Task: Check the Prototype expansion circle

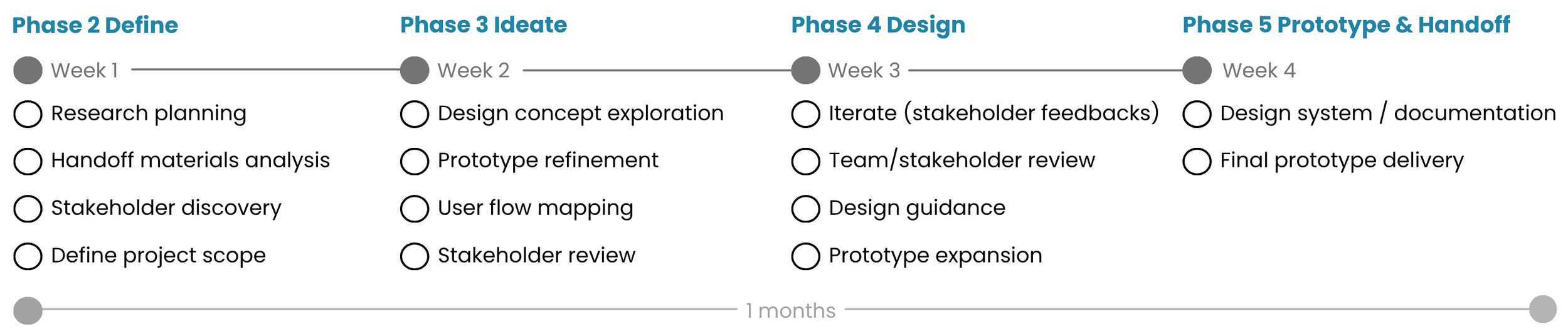Action: (x=806, y=256)
